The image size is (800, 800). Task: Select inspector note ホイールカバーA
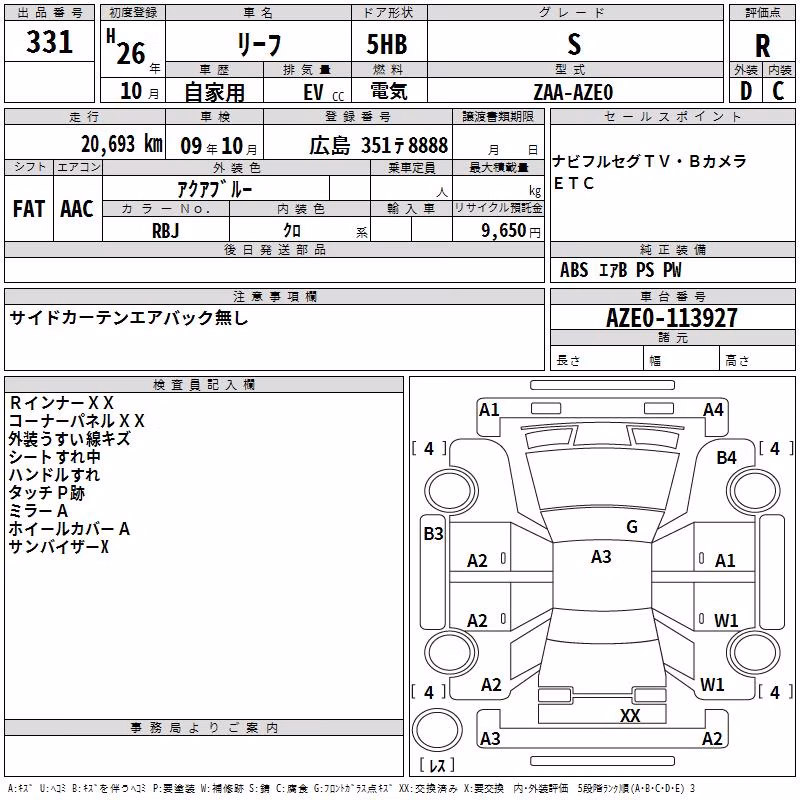point(69,529)
